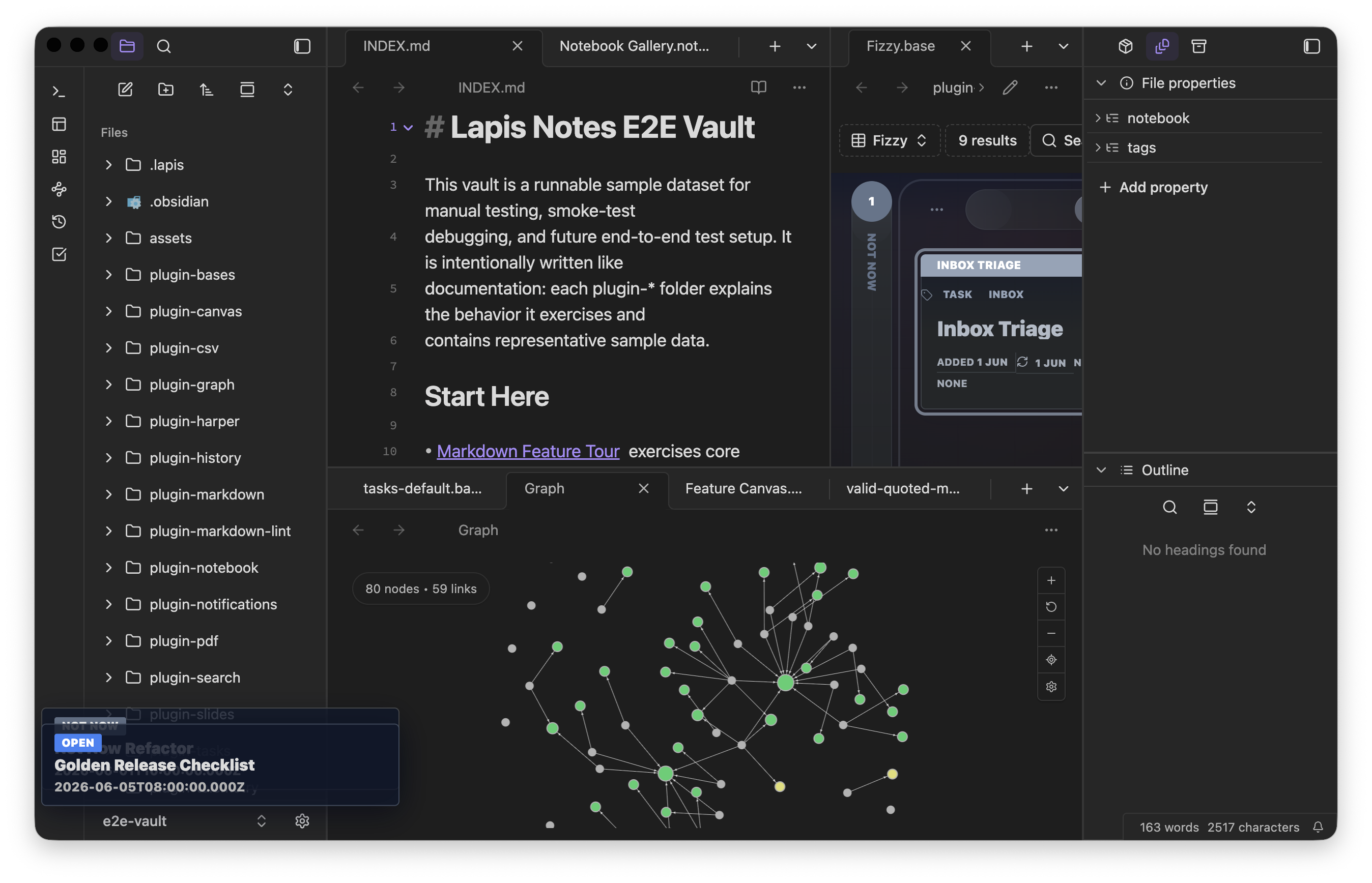Open the dashboard grid icon in ribbon
Screen dimensions: 1372x883
click(x=59, y=157)
